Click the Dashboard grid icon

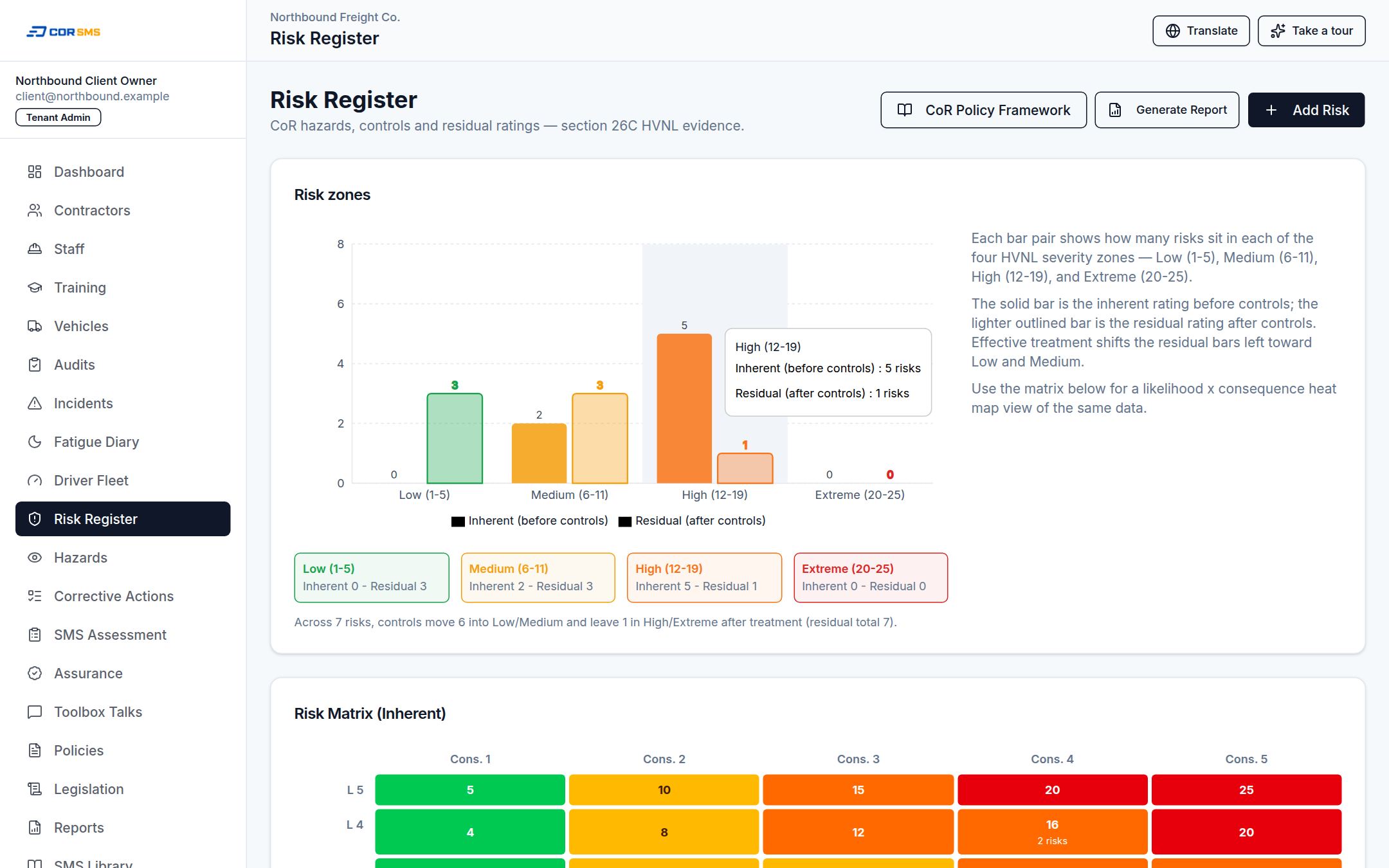click(x=35, y=172)
